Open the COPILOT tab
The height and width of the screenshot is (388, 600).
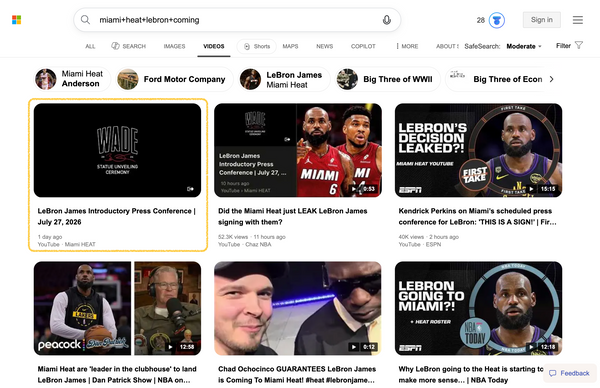click(363, 46)
